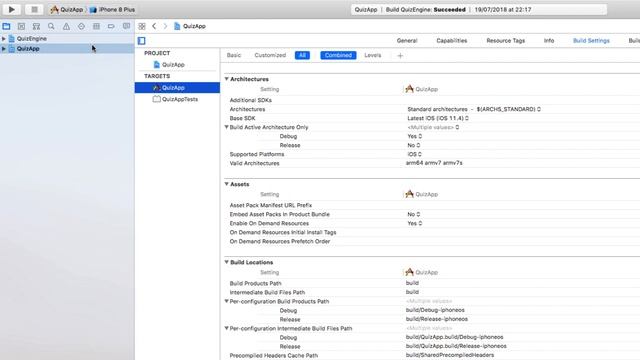Open the Find navigator magnifier icon
640x360 pixels.
point(51,26)
